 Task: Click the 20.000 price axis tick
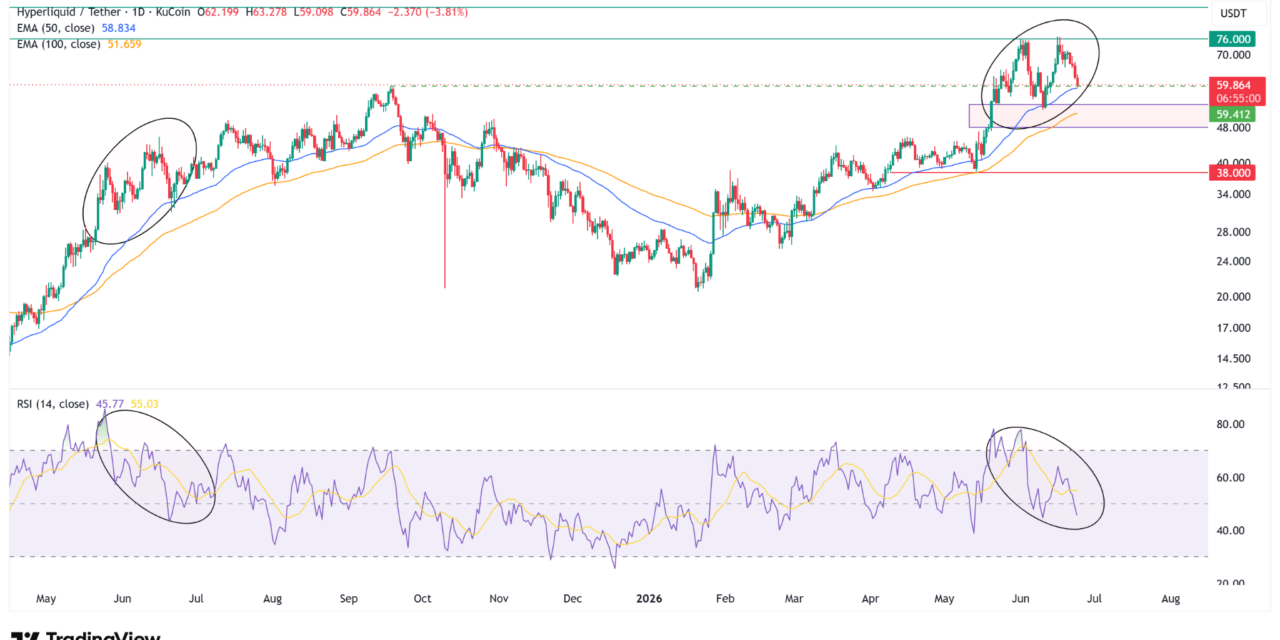[x=1233, y=297]
